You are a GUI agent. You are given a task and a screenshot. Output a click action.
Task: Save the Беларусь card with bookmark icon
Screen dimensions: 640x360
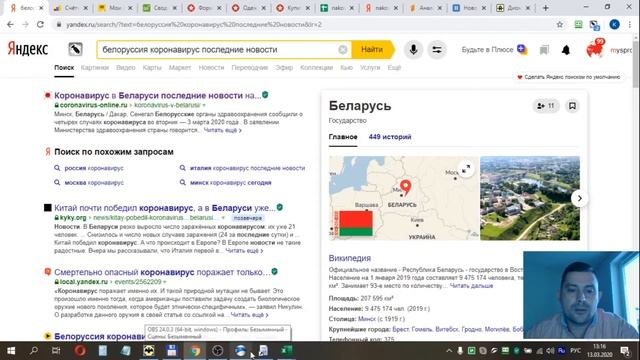[x=572, y=106]
